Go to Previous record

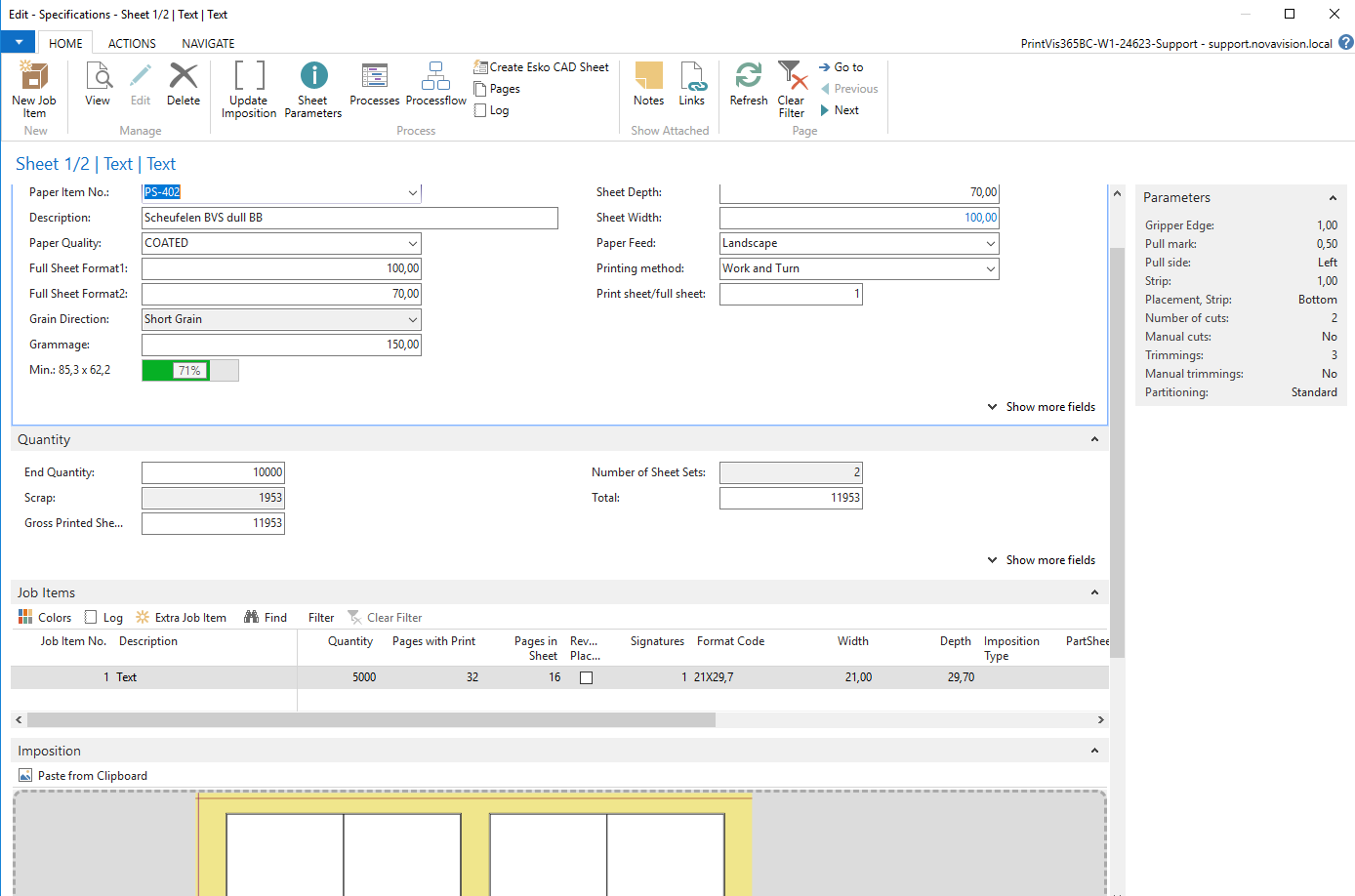[849, 89]
